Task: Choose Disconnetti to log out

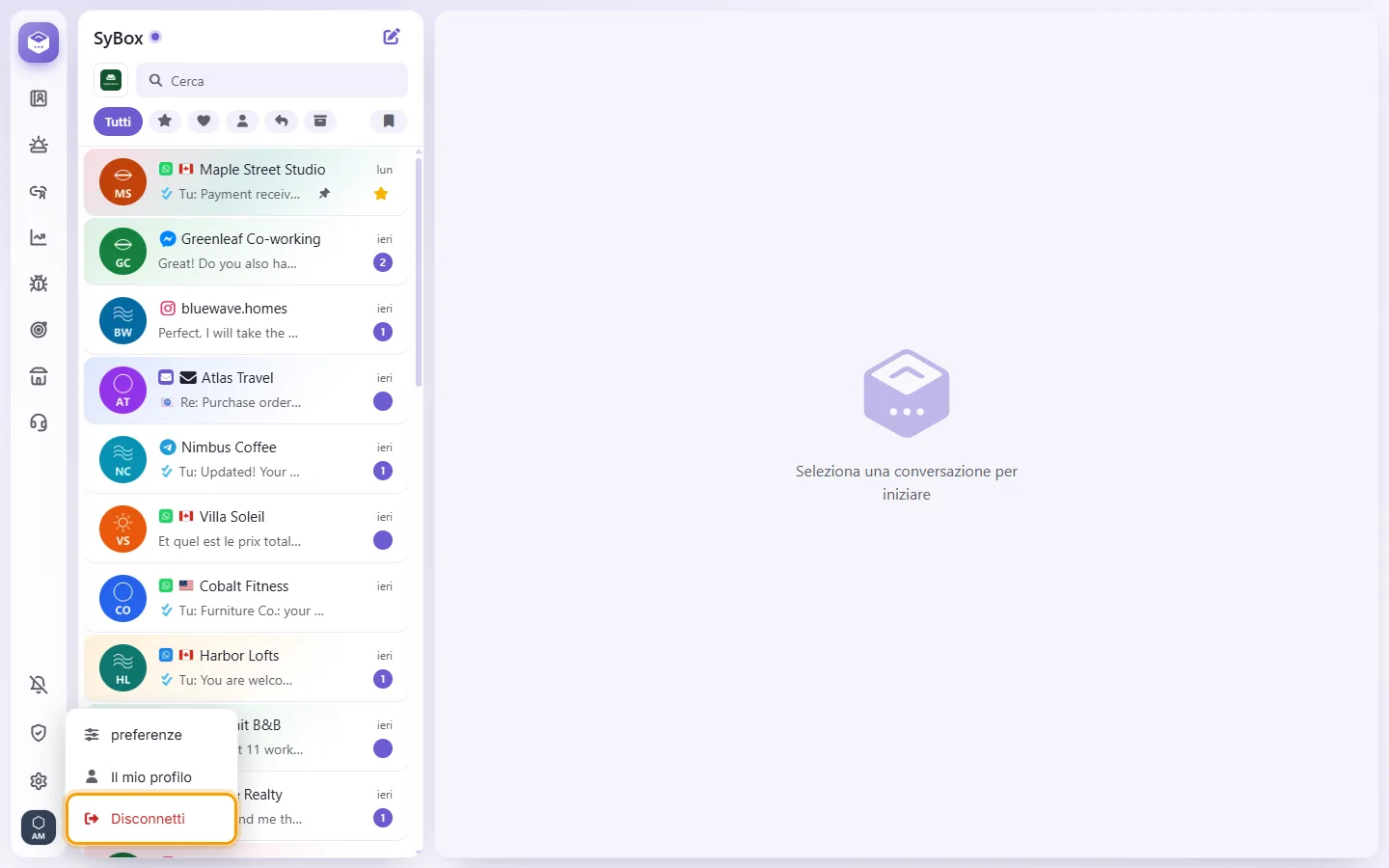Action: tap(151, 819)
